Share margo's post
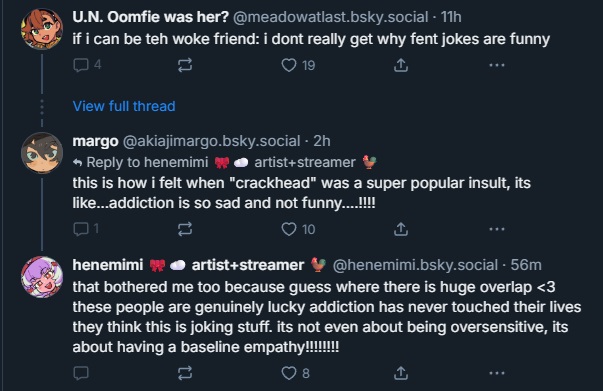Image resolution: width=603 pixels, height=391 pixels. click(401, 229)
